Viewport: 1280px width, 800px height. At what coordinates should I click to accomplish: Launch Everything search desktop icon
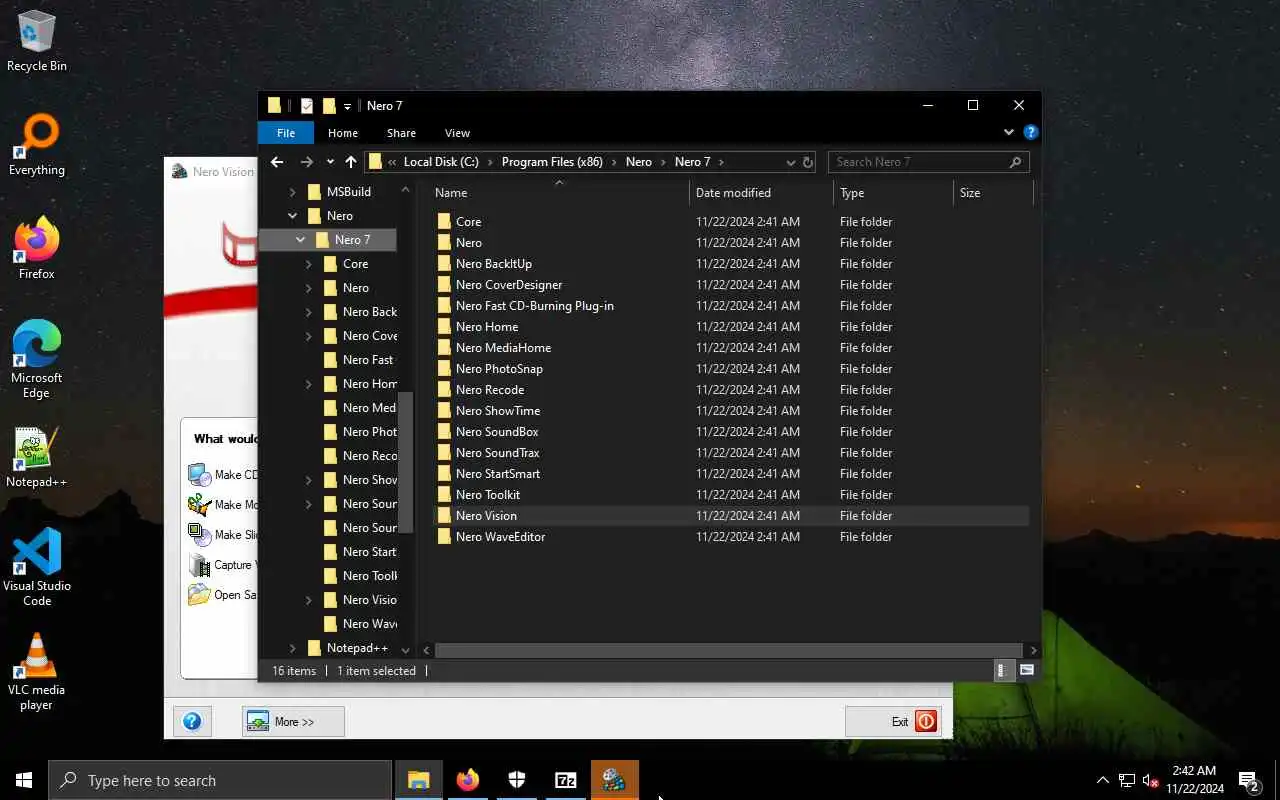[x=37, y=145]
